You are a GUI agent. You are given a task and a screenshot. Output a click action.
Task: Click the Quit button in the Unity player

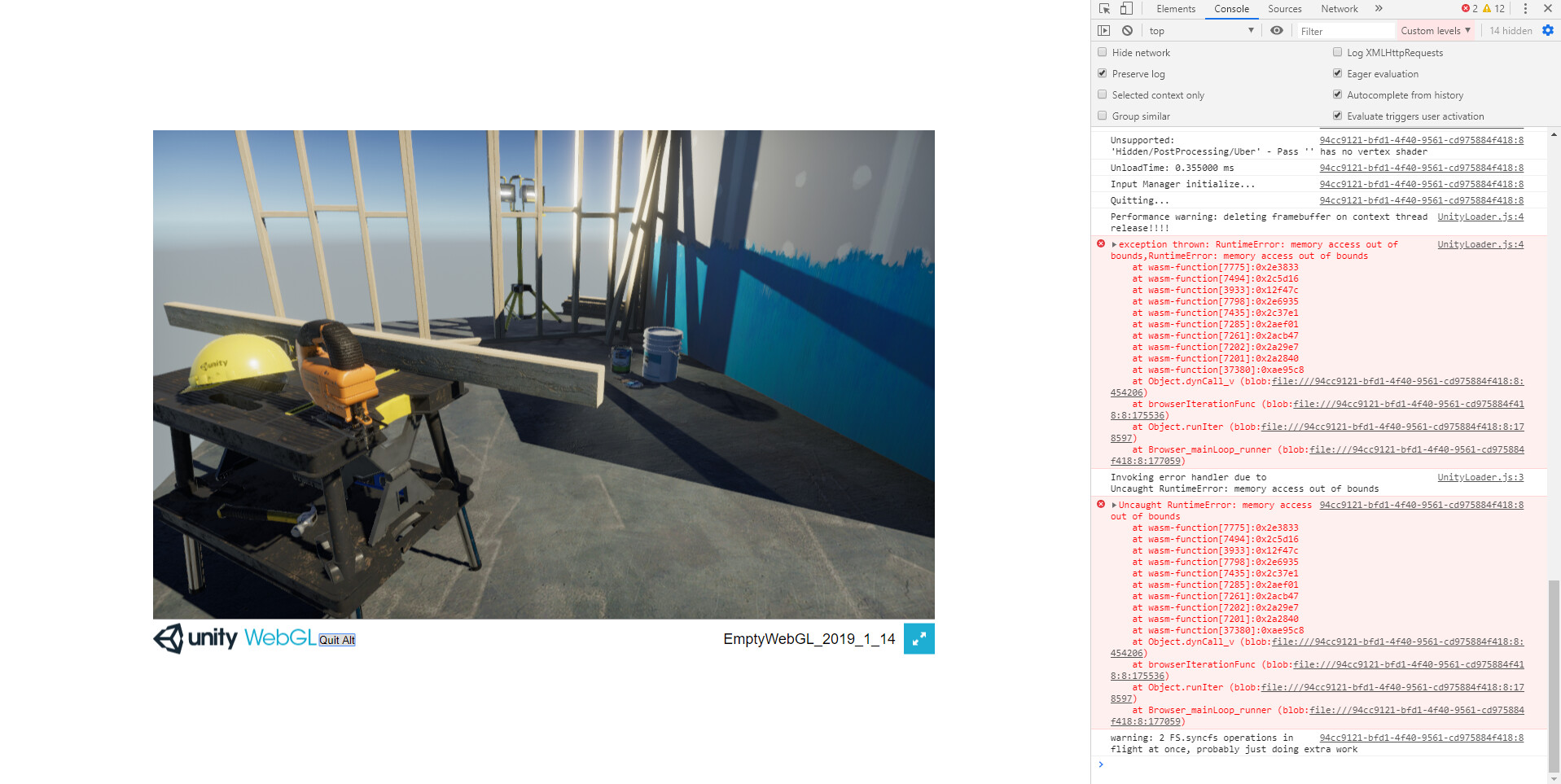(x=335, y=640)
